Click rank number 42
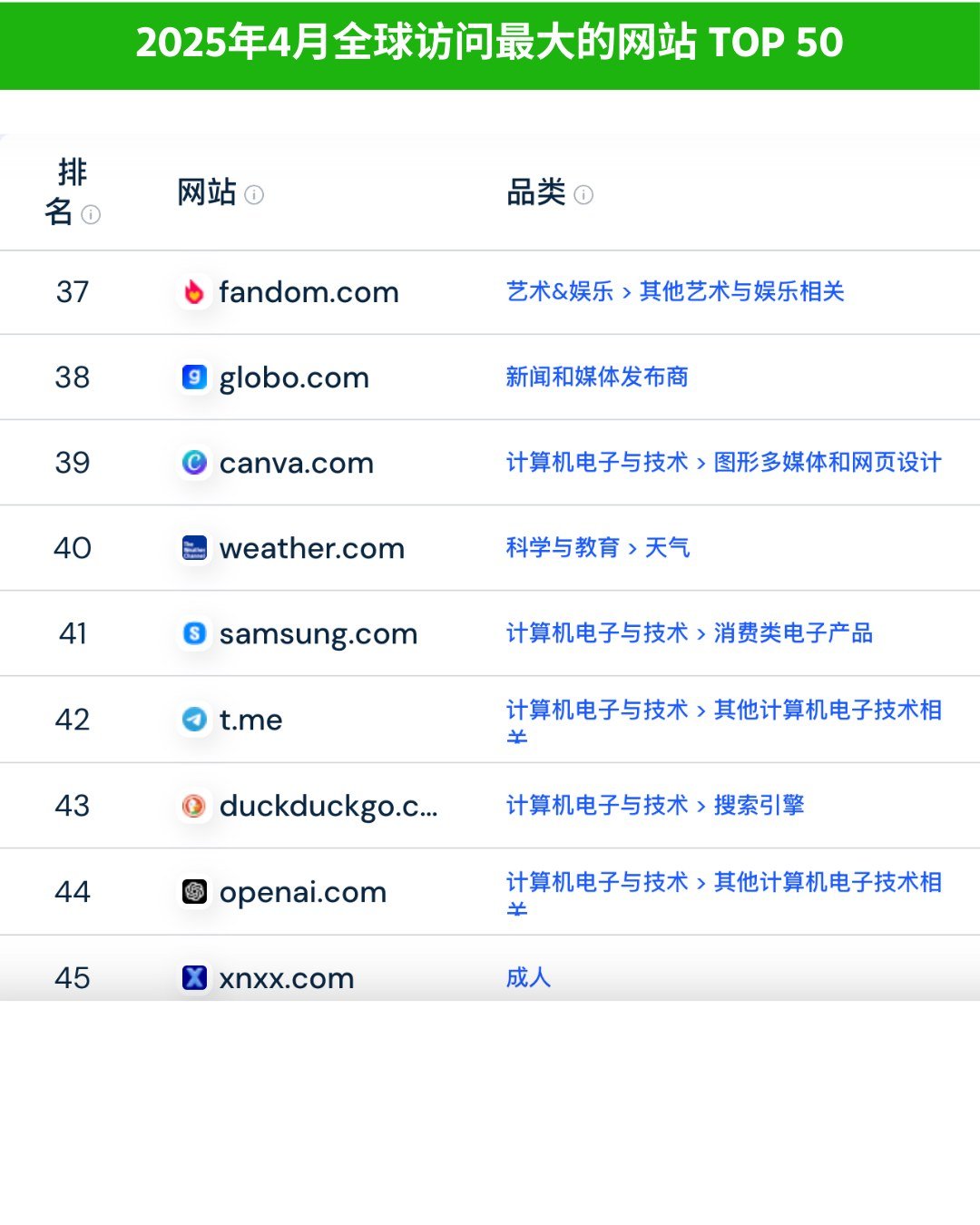The width and height of the screenshot is (980, 1225). (x=73, y=720)
